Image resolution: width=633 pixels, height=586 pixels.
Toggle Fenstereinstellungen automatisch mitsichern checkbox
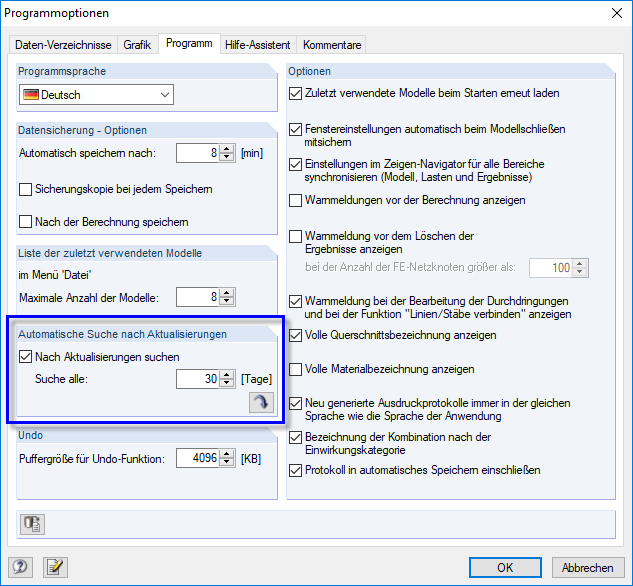[x=296, y=130]
